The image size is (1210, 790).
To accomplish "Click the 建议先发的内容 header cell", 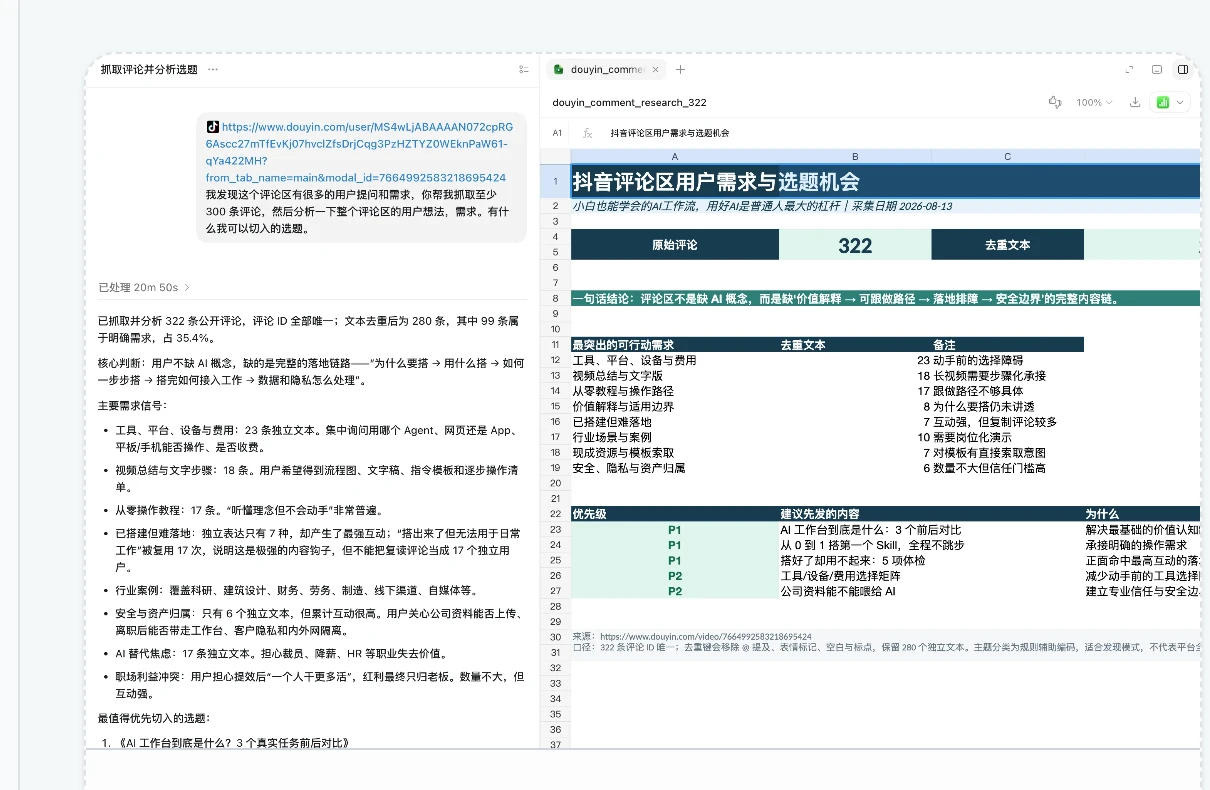I will 931,514.
